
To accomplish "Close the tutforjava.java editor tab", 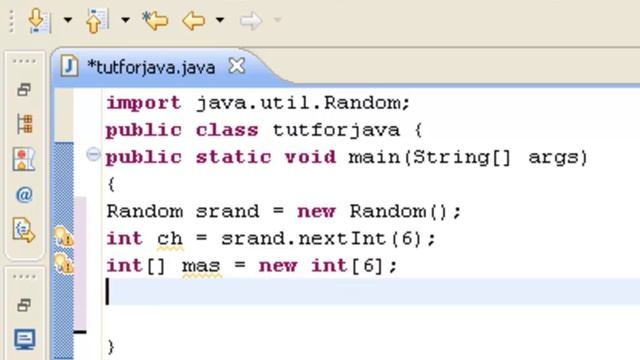I will [x=237, y=65].
